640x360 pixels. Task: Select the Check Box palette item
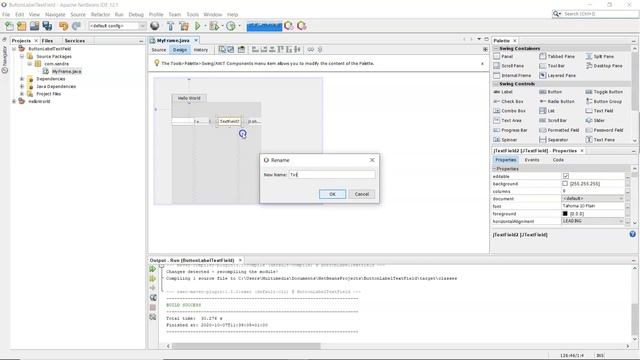pos(508,101)
